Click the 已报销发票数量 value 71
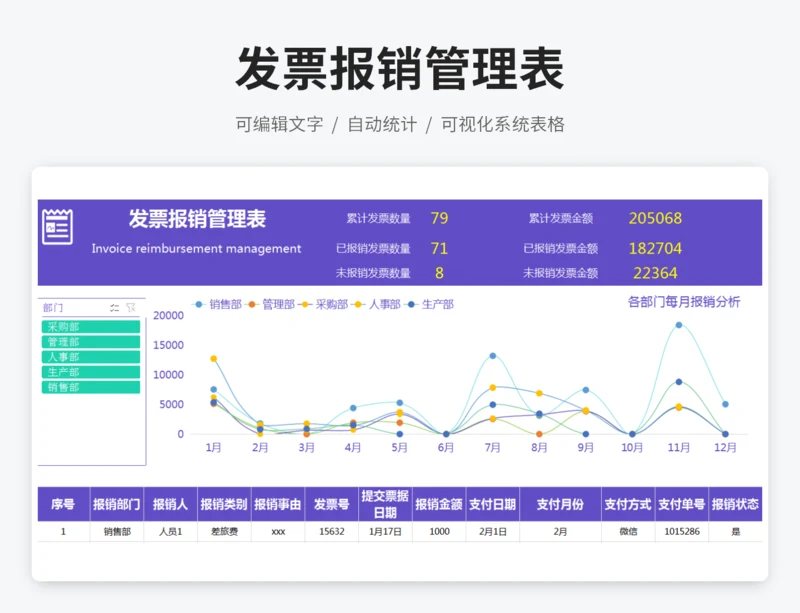 439,248
